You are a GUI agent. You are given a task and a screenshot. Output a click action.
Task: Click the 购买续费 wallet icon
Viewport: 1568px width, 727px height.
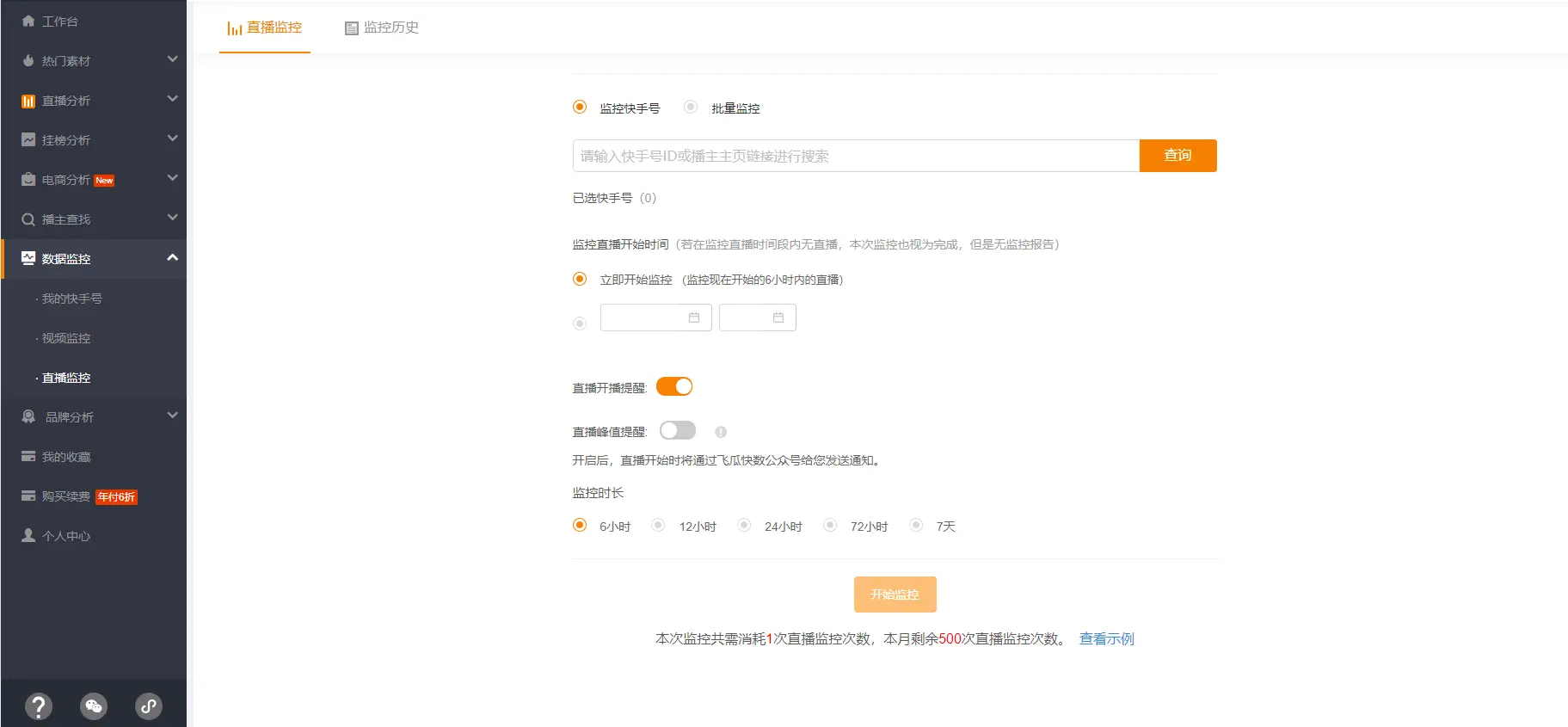coord(28,496)
